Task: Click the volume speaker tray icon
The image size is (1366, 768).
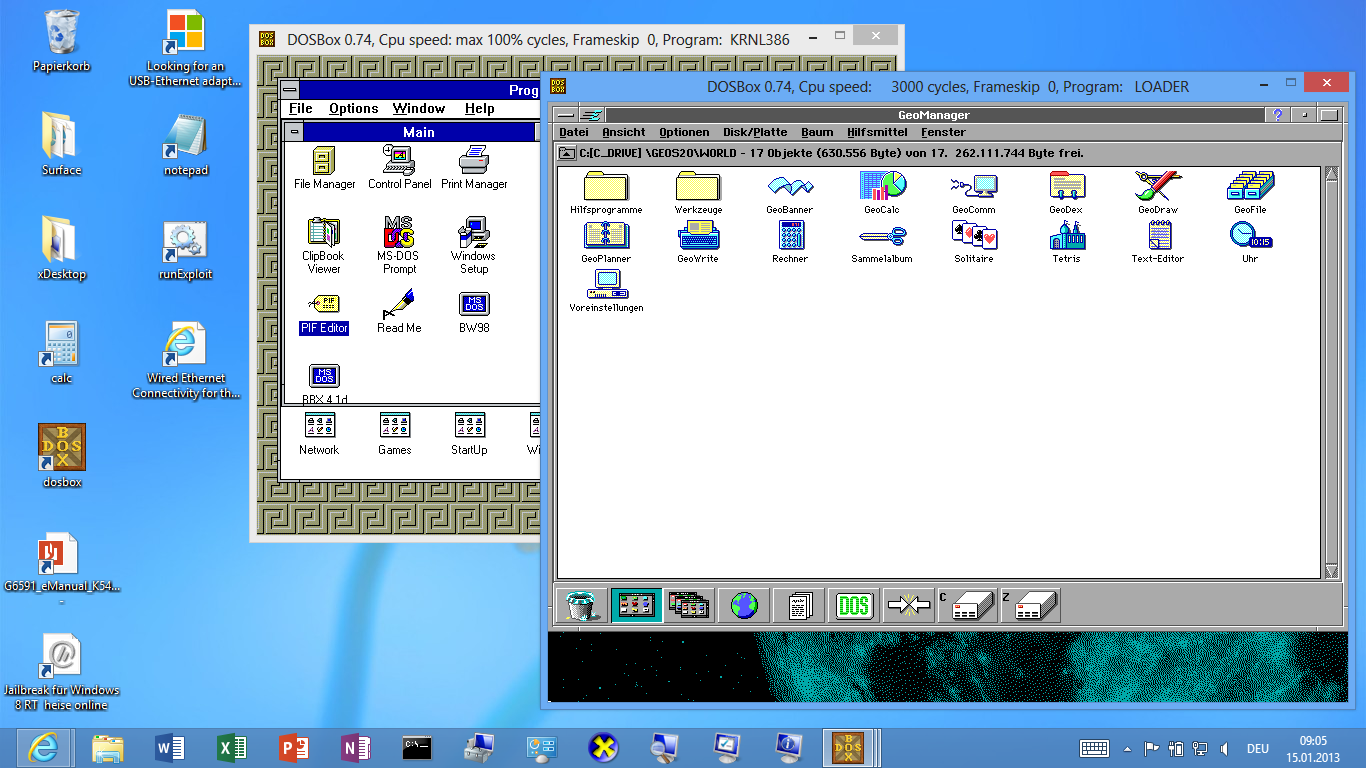Action: pyautogui.click(x=1225, y=748)
